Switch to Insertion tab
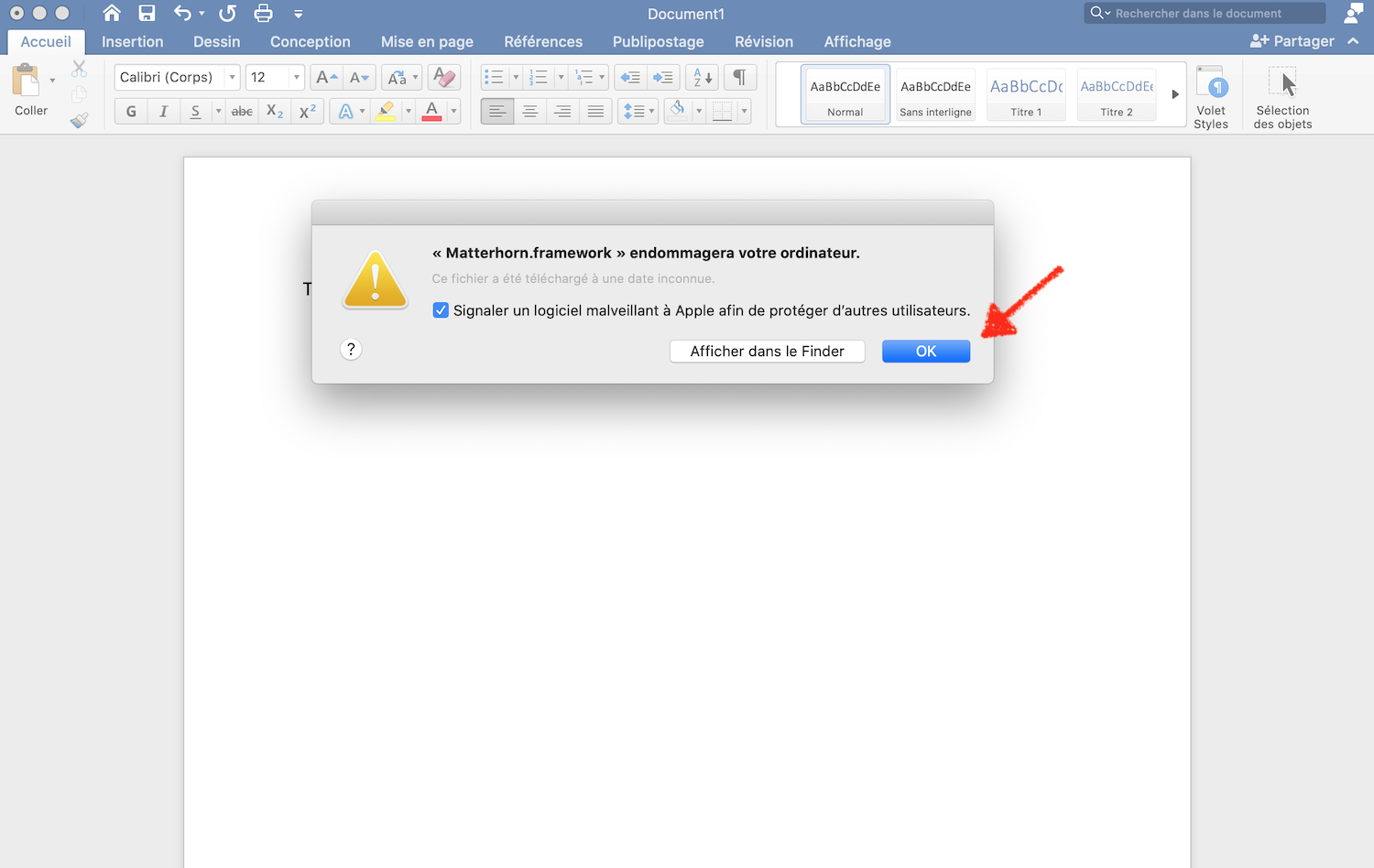1374x868 pixels. click(133, 41)
